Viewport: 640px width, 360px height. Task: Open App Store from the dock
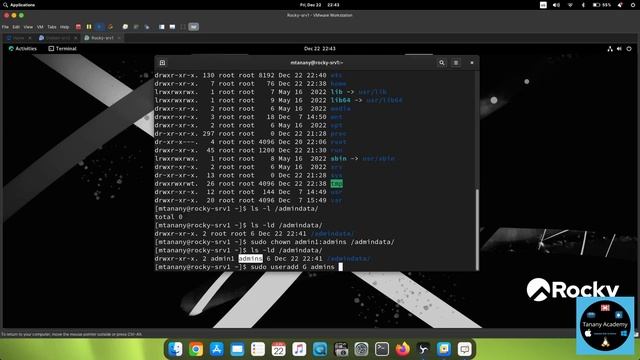217,349
